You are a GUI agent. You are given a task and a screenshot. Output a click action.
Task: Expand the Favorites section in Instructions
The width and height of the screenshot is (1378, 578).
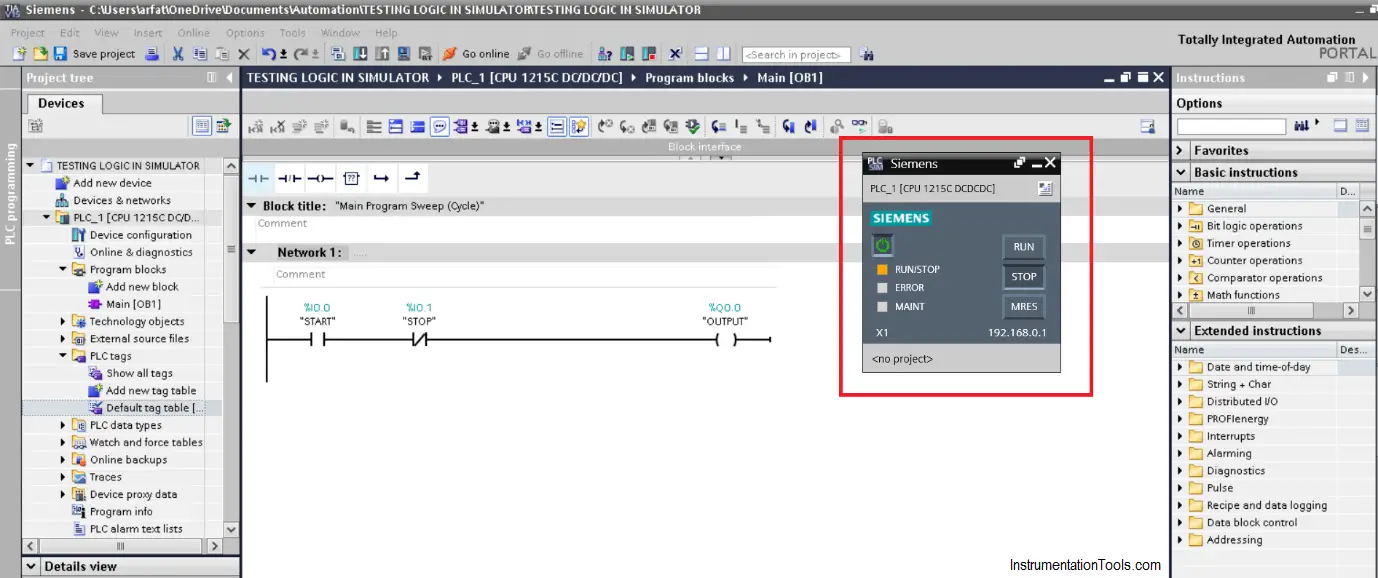[x=1181, y=151]
